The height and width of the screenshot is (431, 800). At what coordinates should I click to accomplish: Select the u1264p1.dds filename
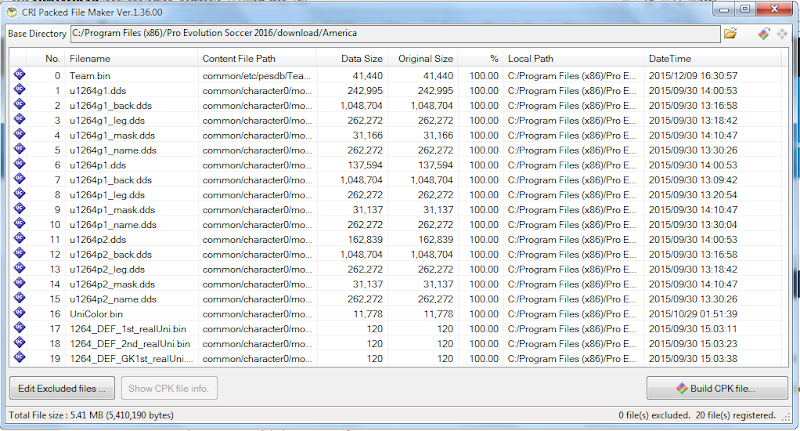(x=97, y=165)
